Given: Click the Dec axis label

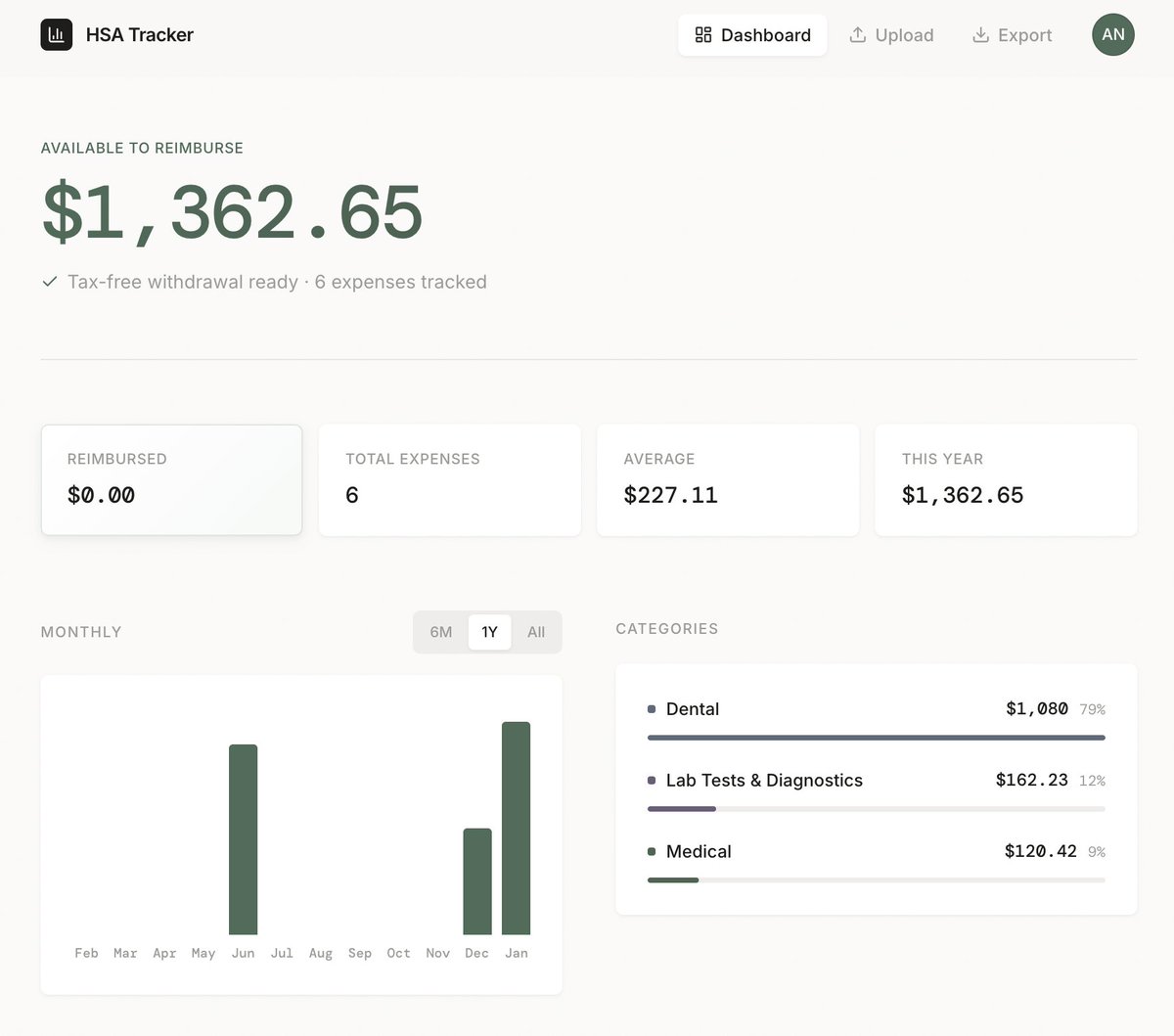Looking at the screenshot, I should [x=477, y=953].
